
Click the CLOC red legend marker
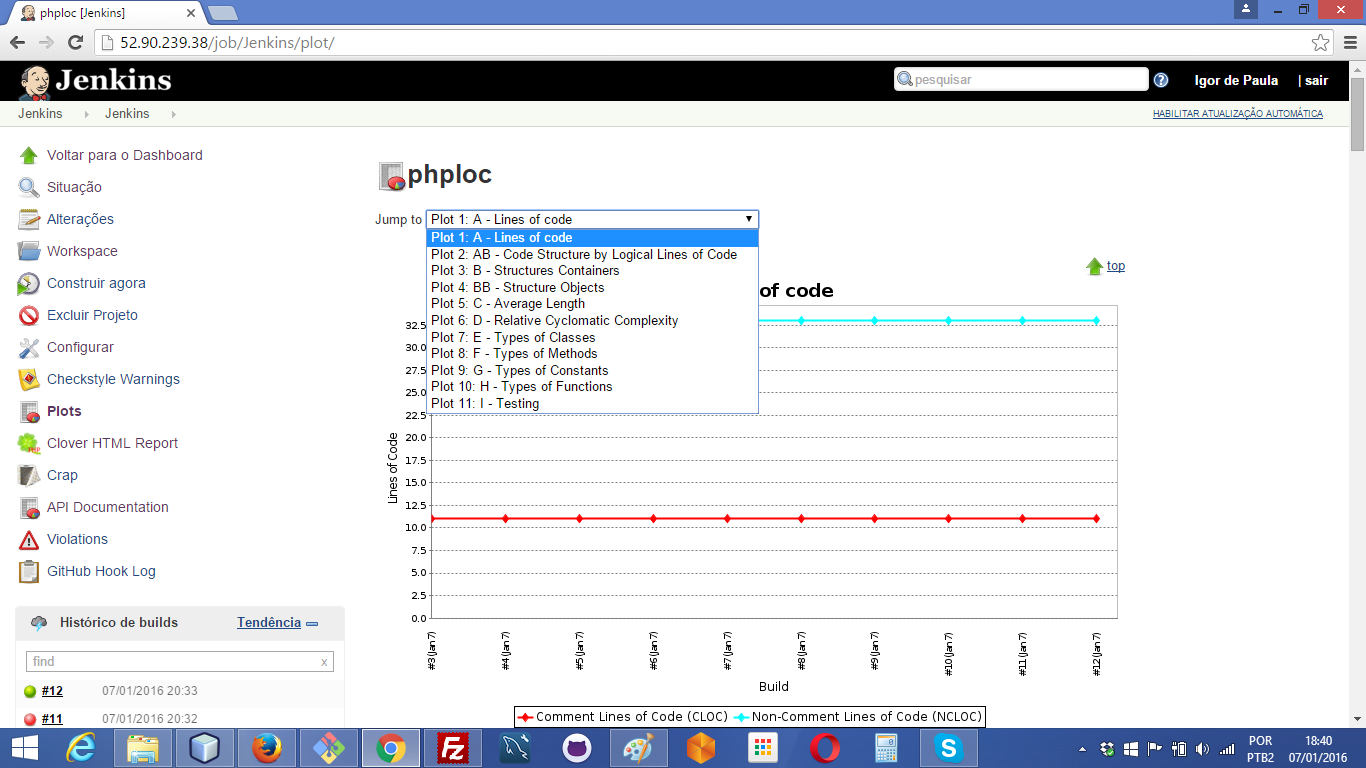pos(525,717)
